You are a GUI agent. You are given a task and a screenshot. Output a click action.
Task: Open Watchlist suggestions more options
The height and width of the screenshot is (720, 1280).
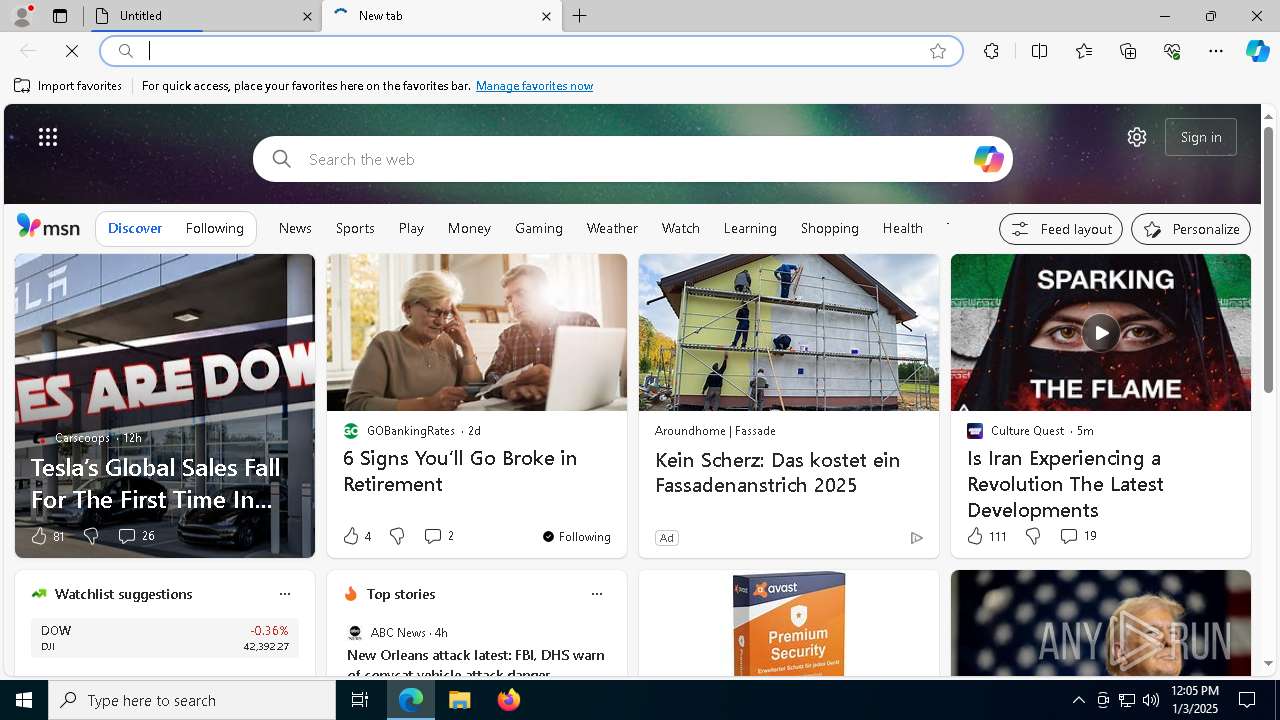[x=285, y=594]
